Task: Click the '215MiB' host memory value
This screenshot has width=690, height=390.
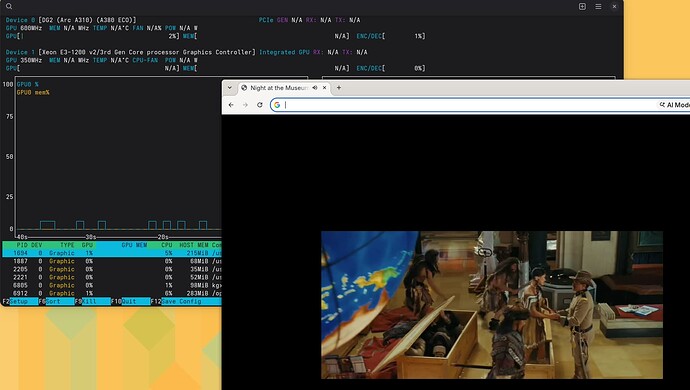Action: click(198, 253)
